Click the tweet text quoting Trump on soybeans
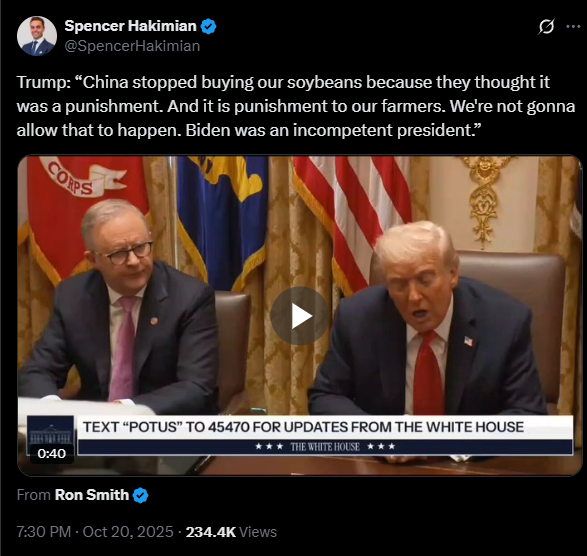 tap(296, 106)
